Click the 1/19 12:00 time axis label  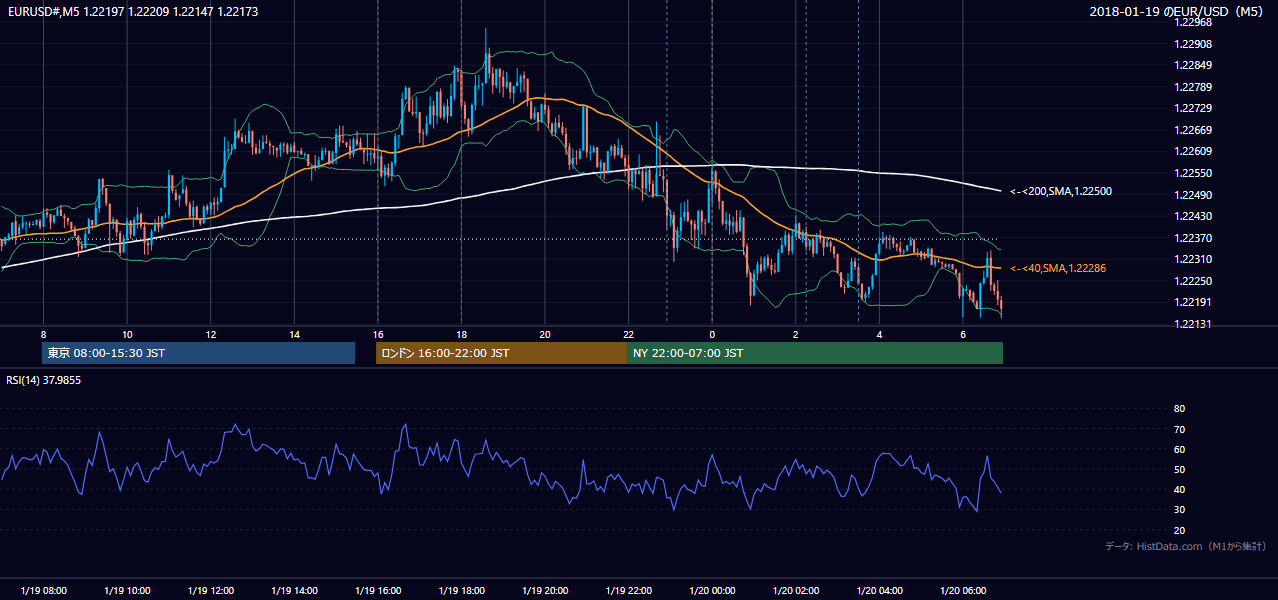coord(211,591)
